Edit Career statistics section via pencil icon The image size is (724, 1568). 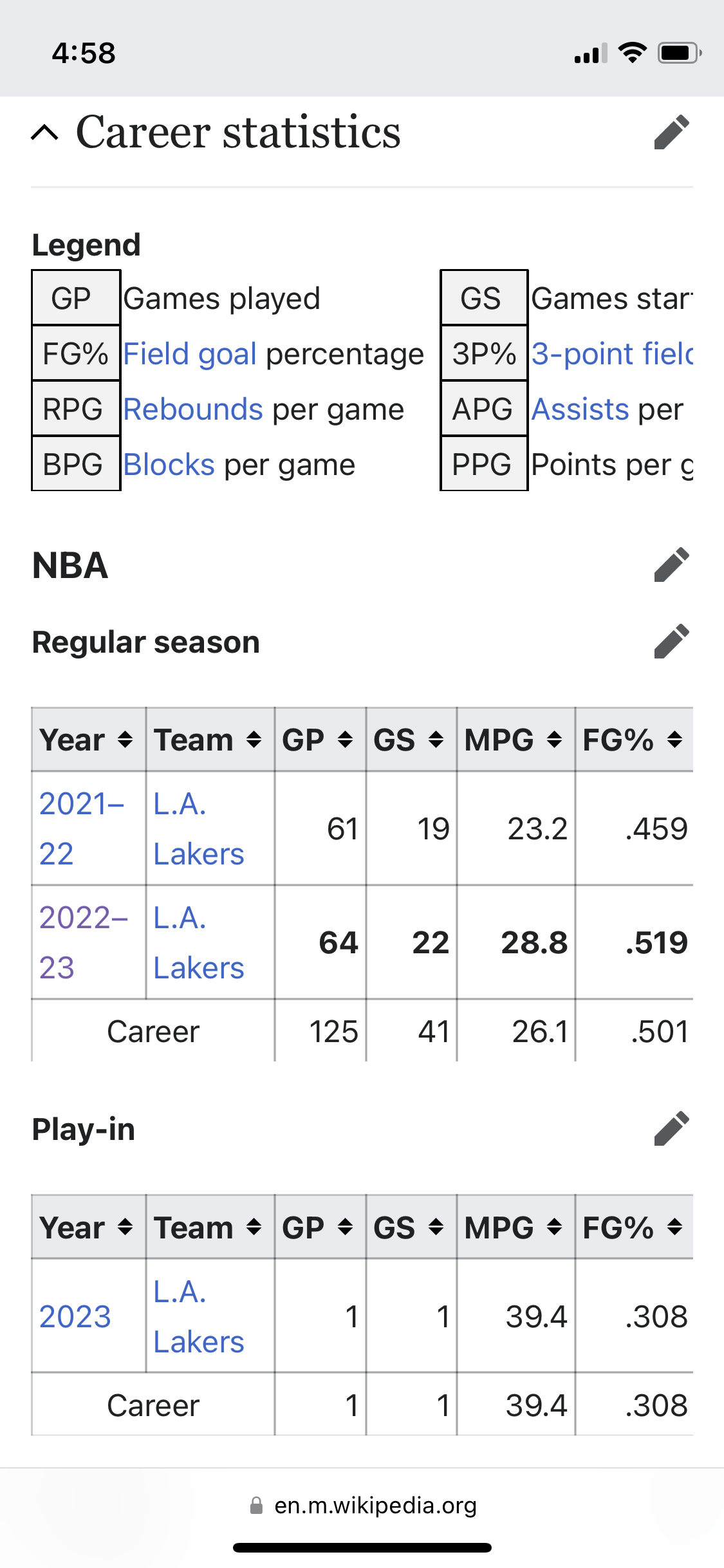coord(671,133)
